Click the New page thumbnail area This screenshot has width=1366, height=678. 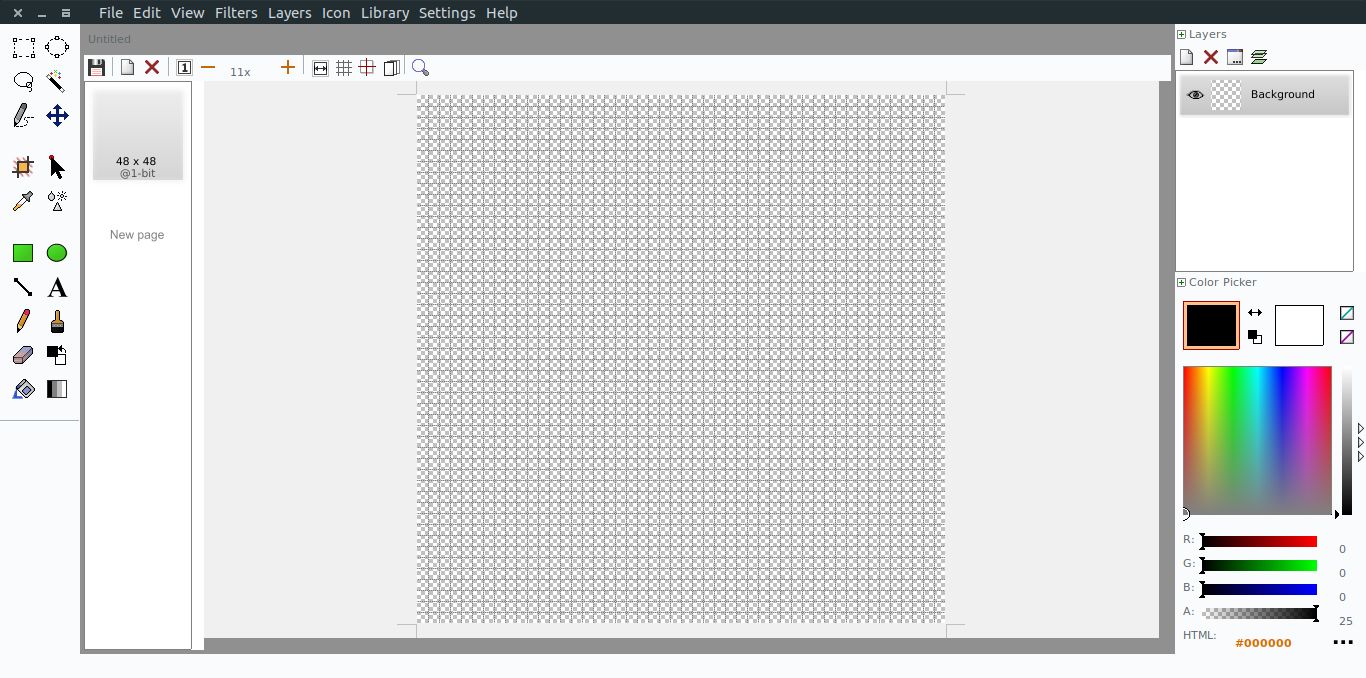tap(136, 234)
